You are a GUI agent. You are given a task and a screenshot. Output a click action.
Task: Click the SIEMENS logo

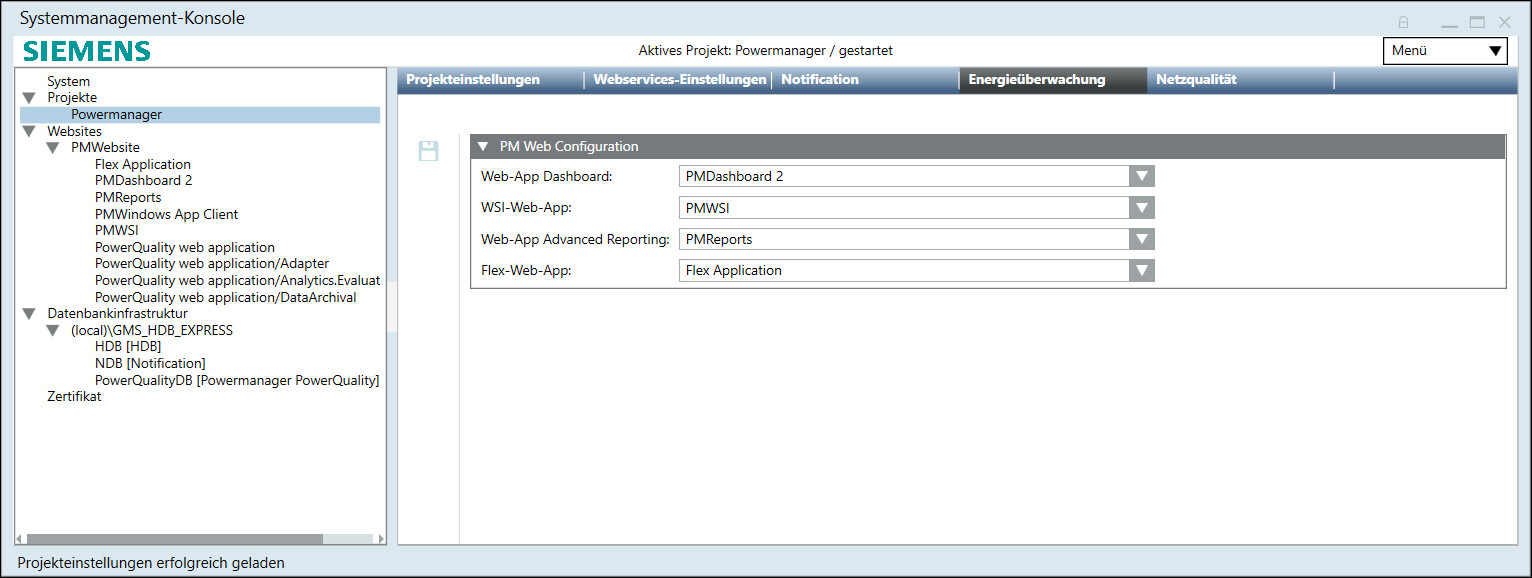point(85,50)
